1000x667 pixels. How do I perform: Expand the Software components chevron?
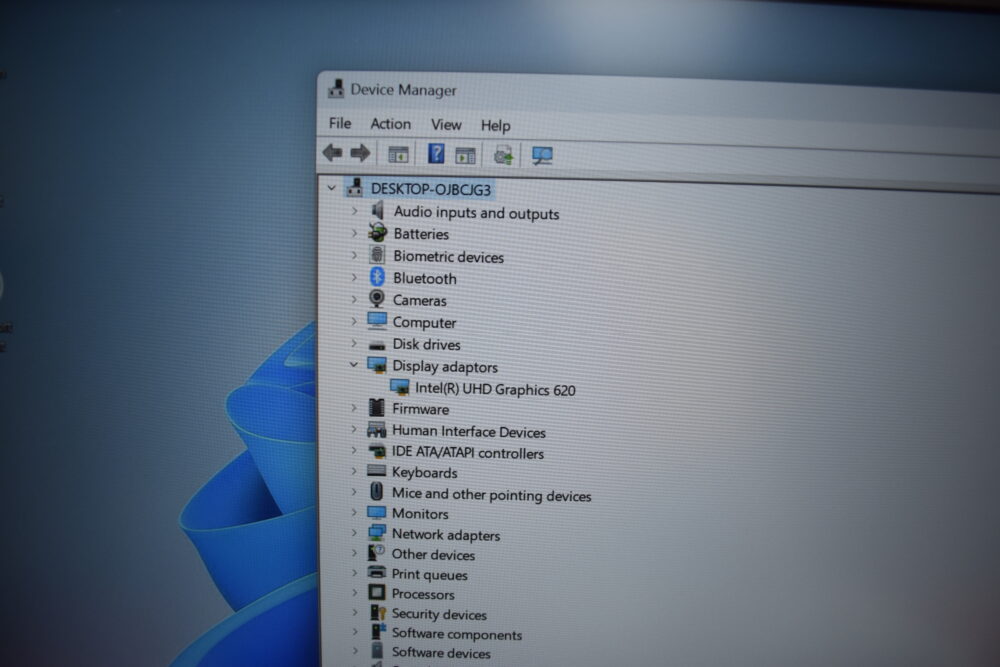point(354,633)
